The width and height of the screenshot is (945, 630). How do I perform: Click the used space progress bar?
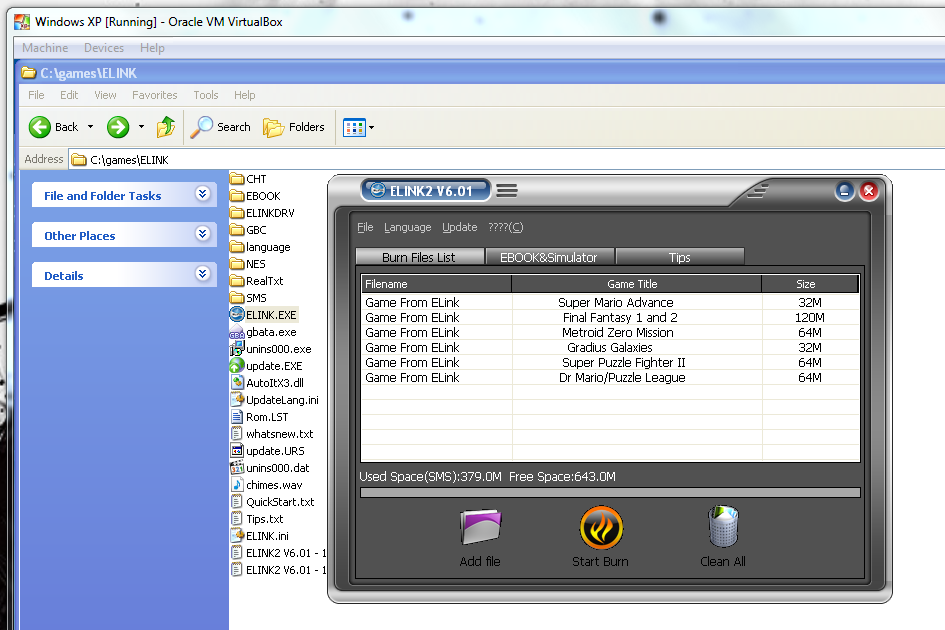(610, 493)
